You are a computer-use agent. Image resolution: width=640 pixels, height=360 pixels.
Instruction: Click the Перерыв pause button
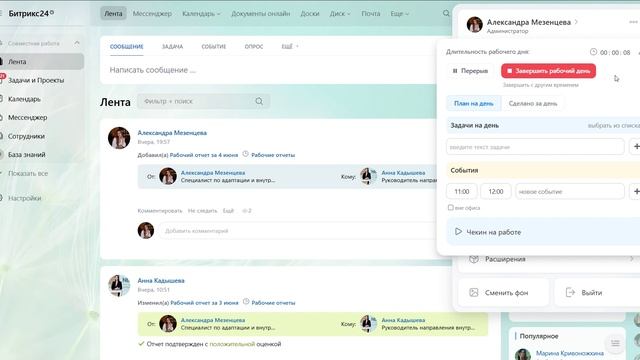tap(470, 71)
